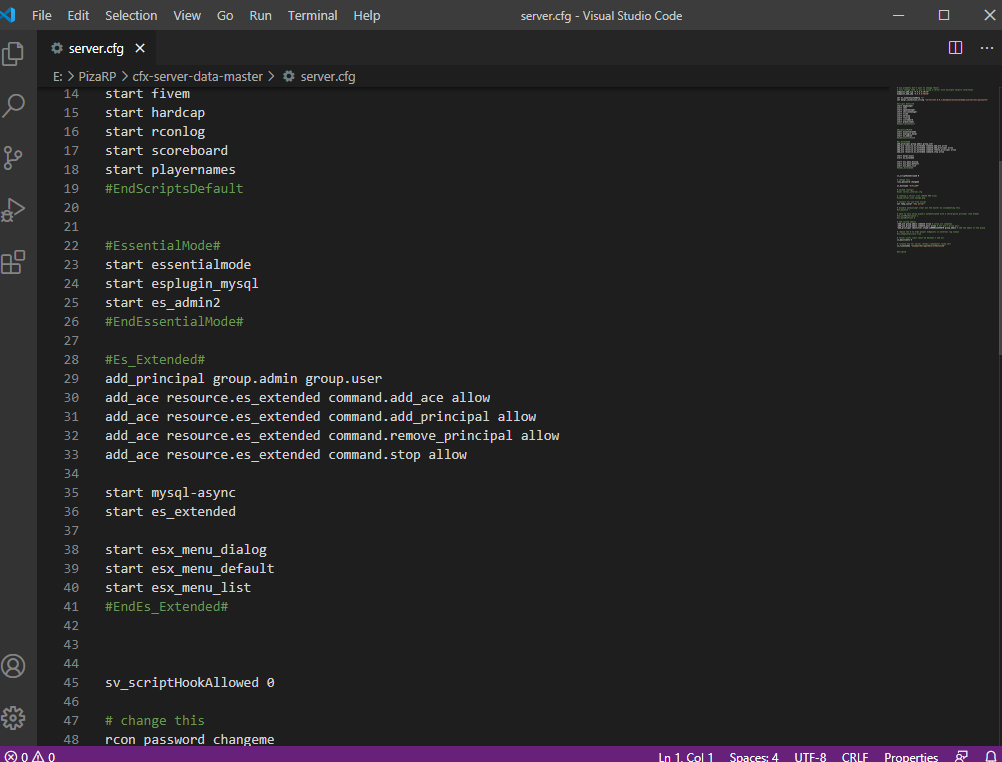Open the Manage gear icon
The width and height of the screenshot is (1002, 762).
pos(13,718)
